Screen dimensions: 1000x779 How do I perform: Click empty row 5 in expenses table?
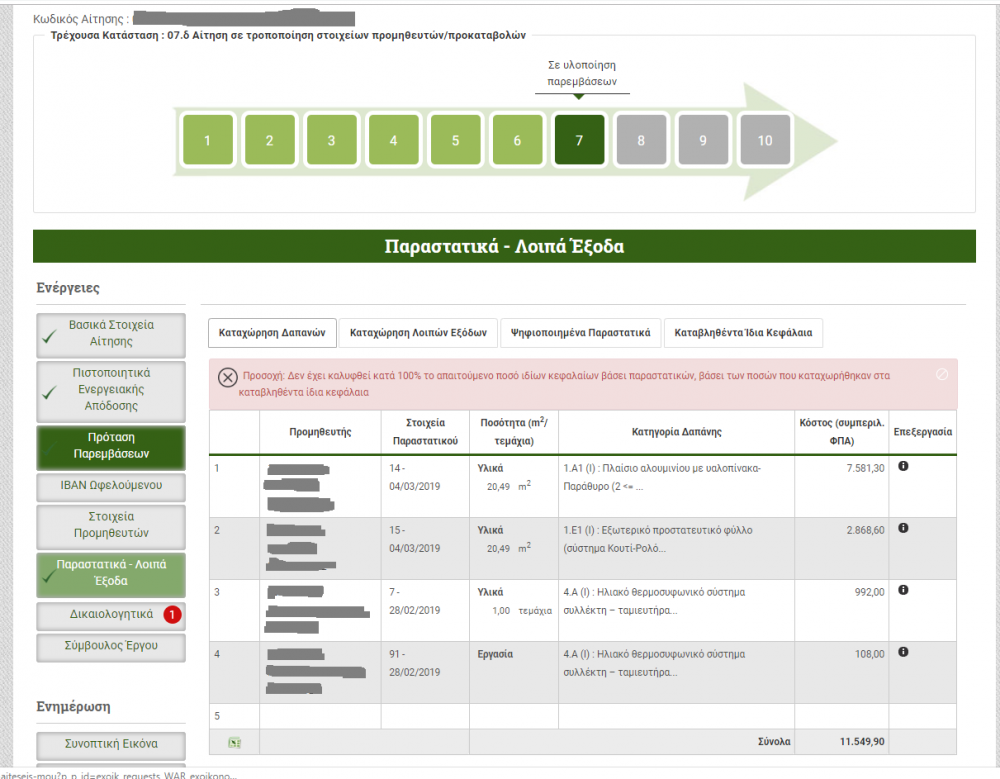[x=582, y=716]
